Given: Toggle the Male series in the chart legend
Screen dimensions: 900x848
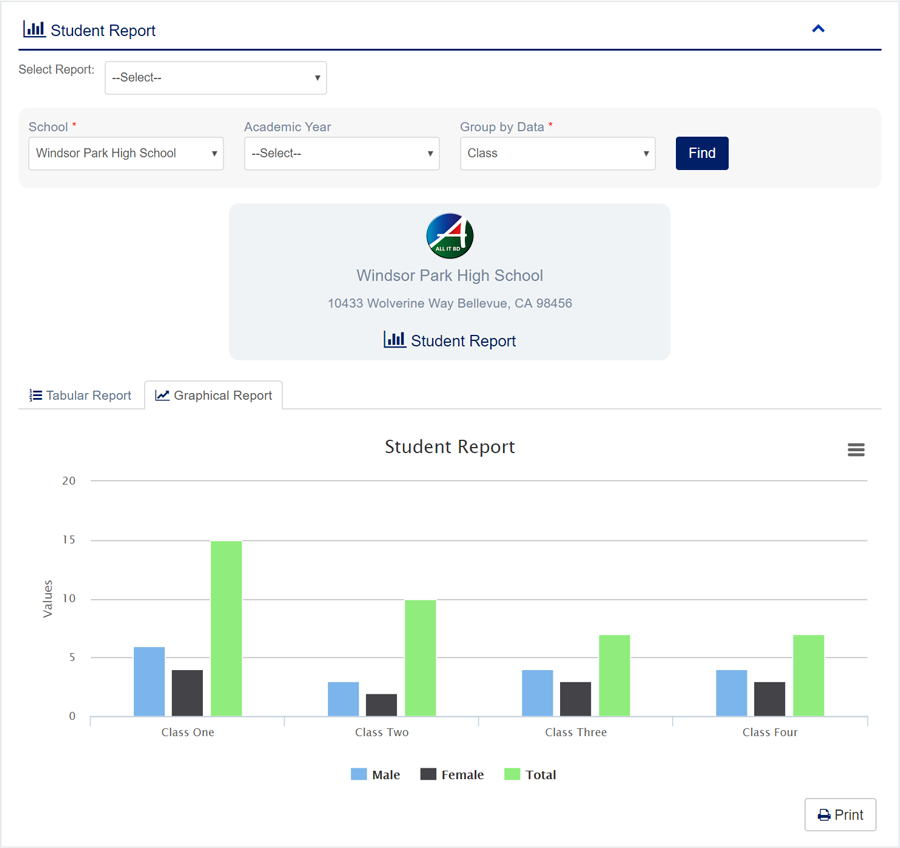Looking at the screenshot, I should 375,774.
